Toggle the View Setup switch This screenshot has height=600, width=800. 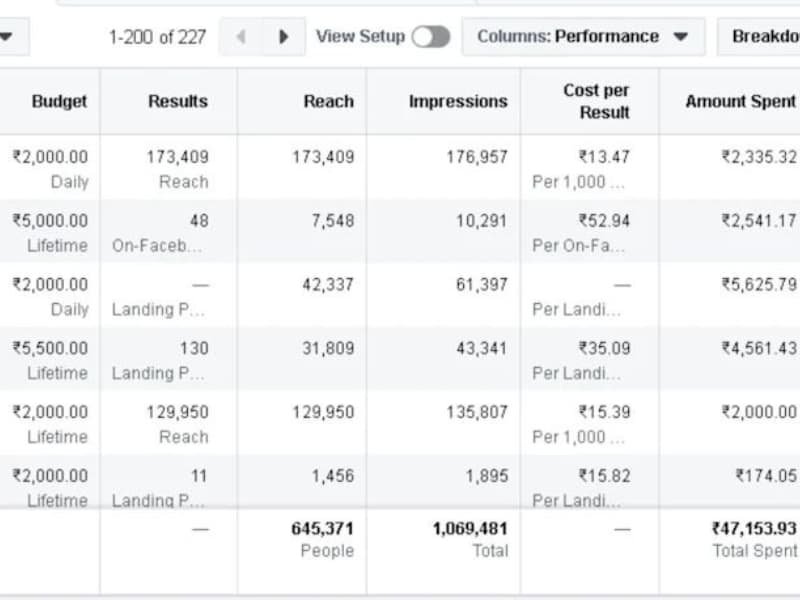[430, 37]
